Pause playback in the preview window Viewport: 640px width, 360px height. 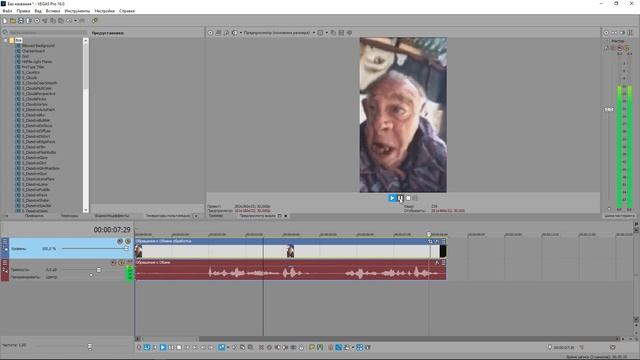(x=400, y=198)
